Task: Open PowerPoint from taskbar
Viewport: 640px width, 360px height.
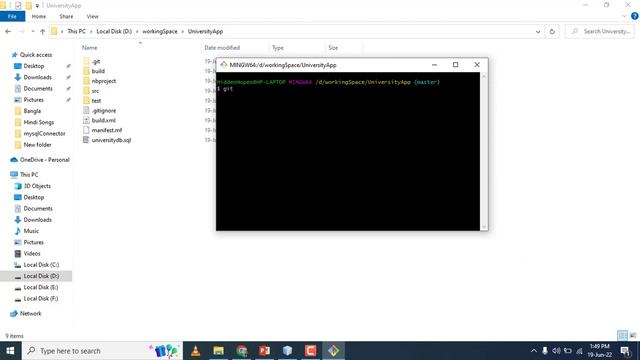Action: [x=264, y=351]
